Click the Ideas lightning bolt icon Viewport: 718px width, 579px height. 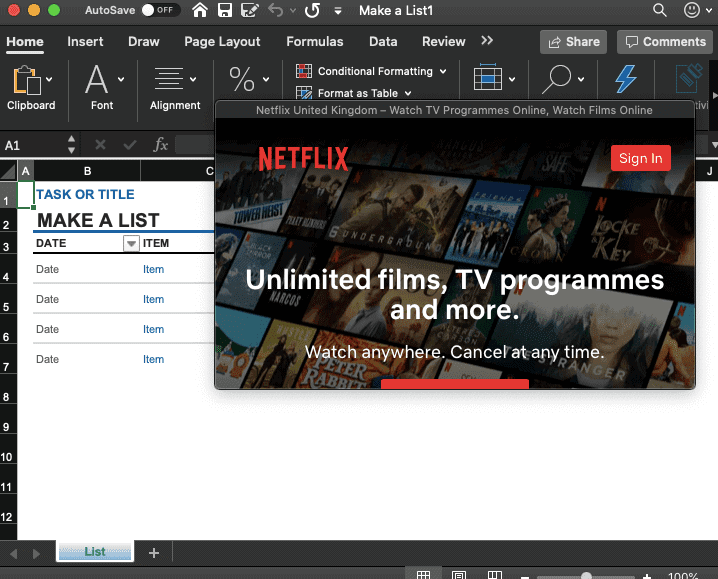click(x=626, y=79)
